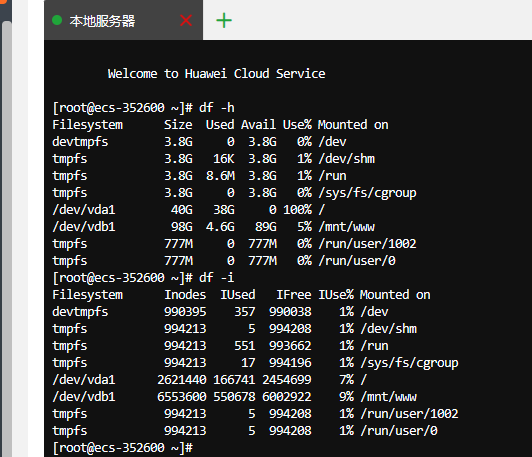Click the Inodes column header
The image size is (532, 457).
tap(185, 295)
